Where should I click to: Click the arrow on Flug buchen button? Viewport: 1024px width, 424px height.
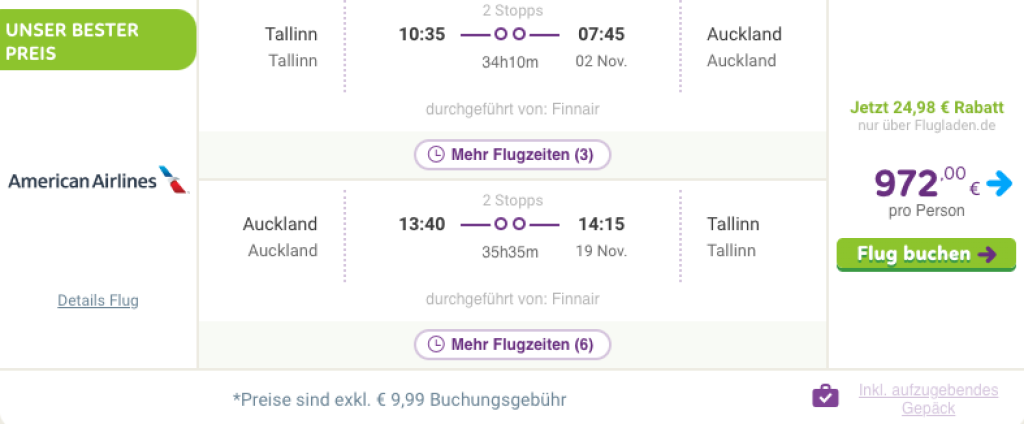click(x=988, y=254)
